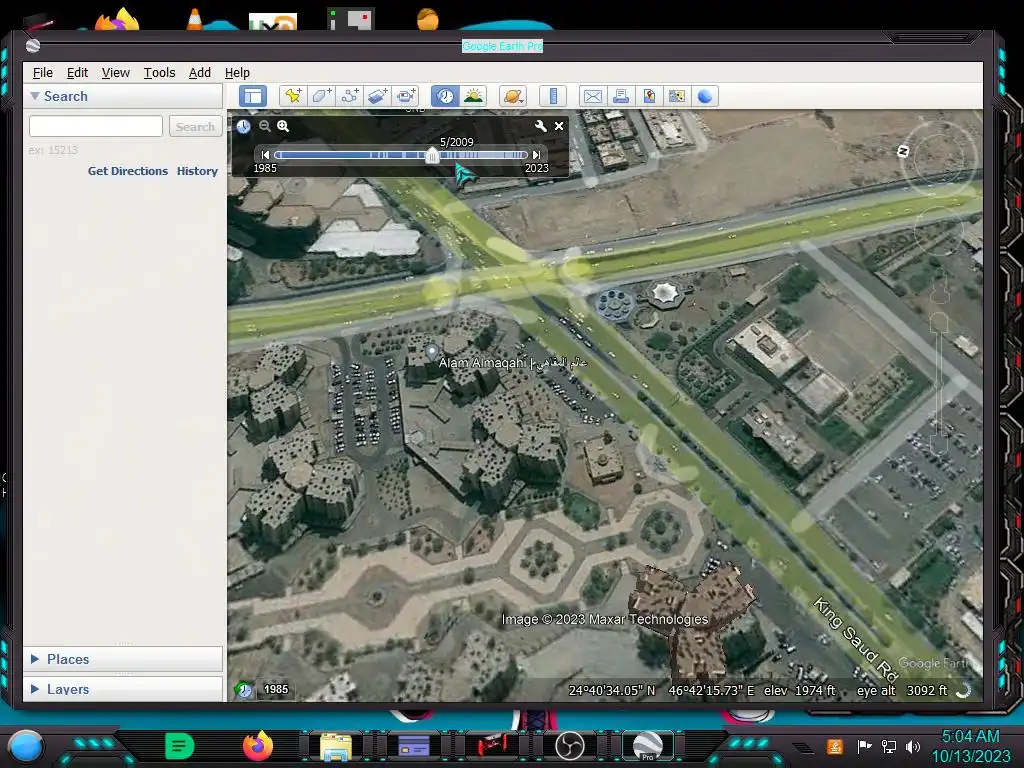Image resolution: width=1024 pixels, height=768 pixels.
Task: Click the Google Earth Pro taskbar icon
Action: tap(648, 746)
